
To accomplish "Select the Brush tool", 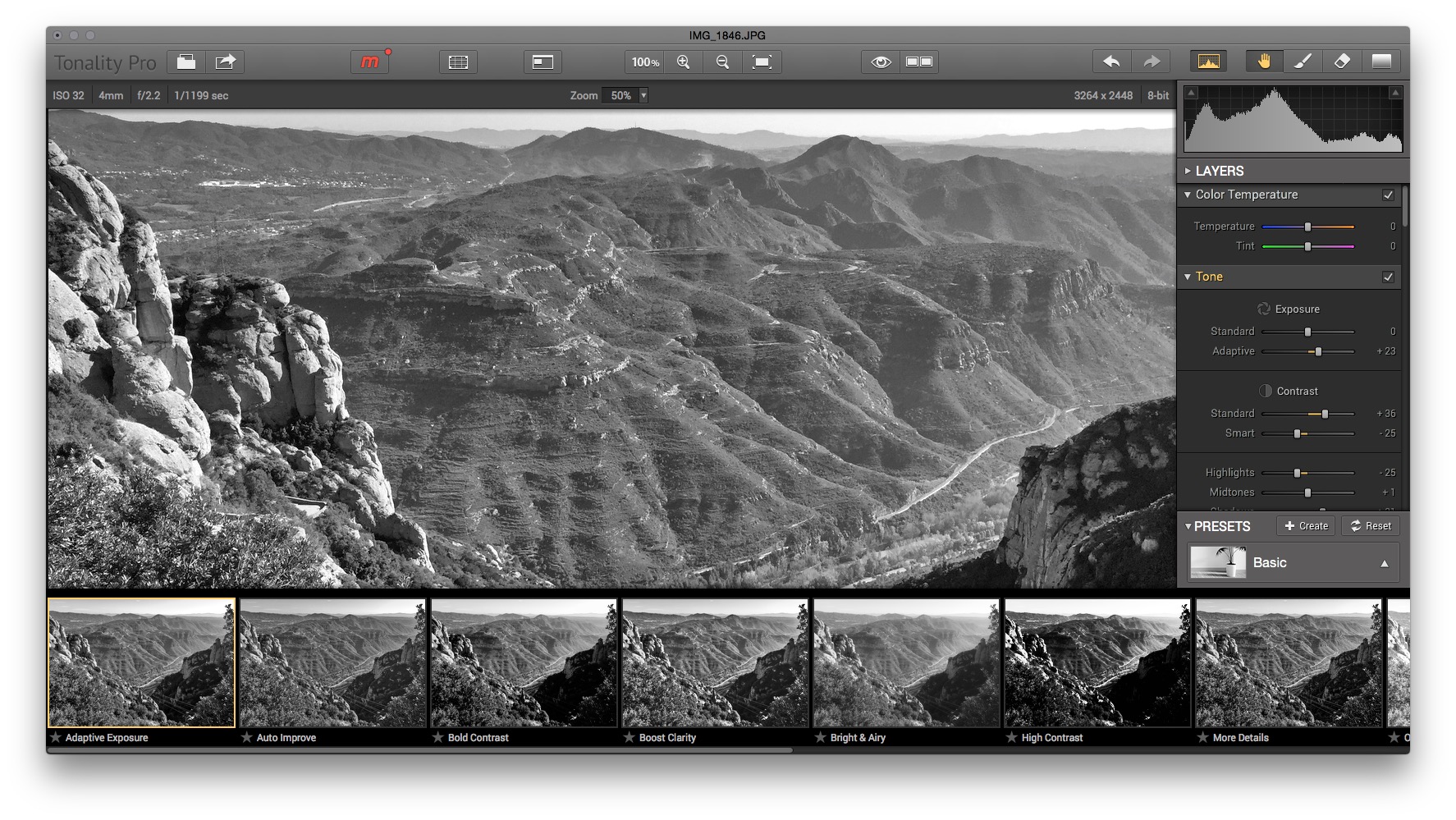I will coord(1303,61).
